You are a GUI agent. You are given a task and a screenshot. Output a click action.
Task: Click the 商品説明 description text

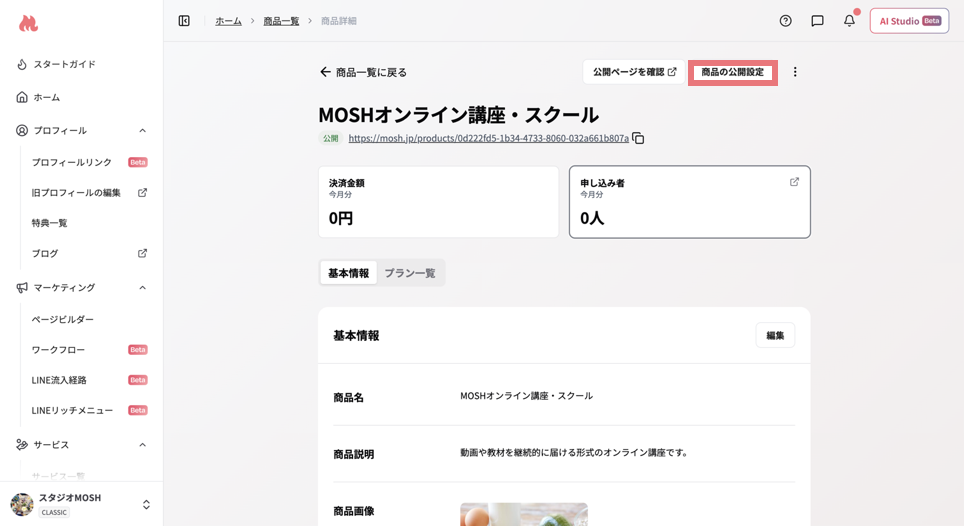tap(574, 452)
